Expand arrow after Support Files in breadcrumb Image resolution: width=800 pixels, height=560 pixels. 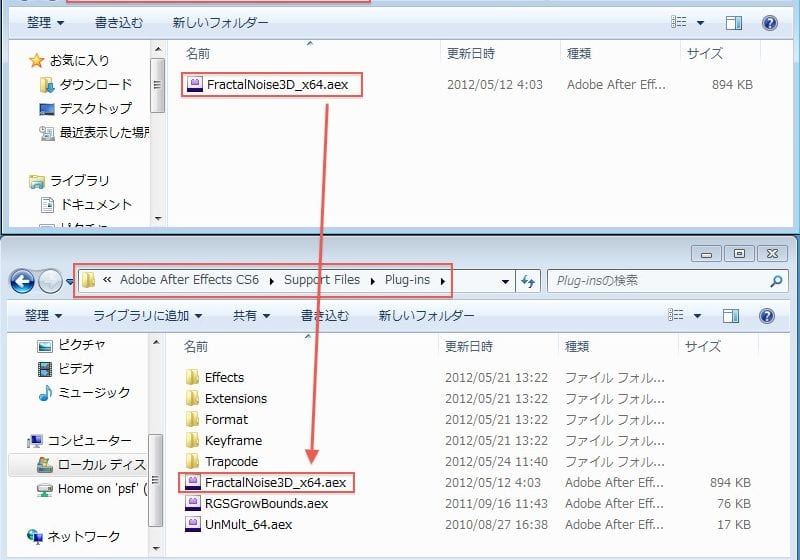373,281
